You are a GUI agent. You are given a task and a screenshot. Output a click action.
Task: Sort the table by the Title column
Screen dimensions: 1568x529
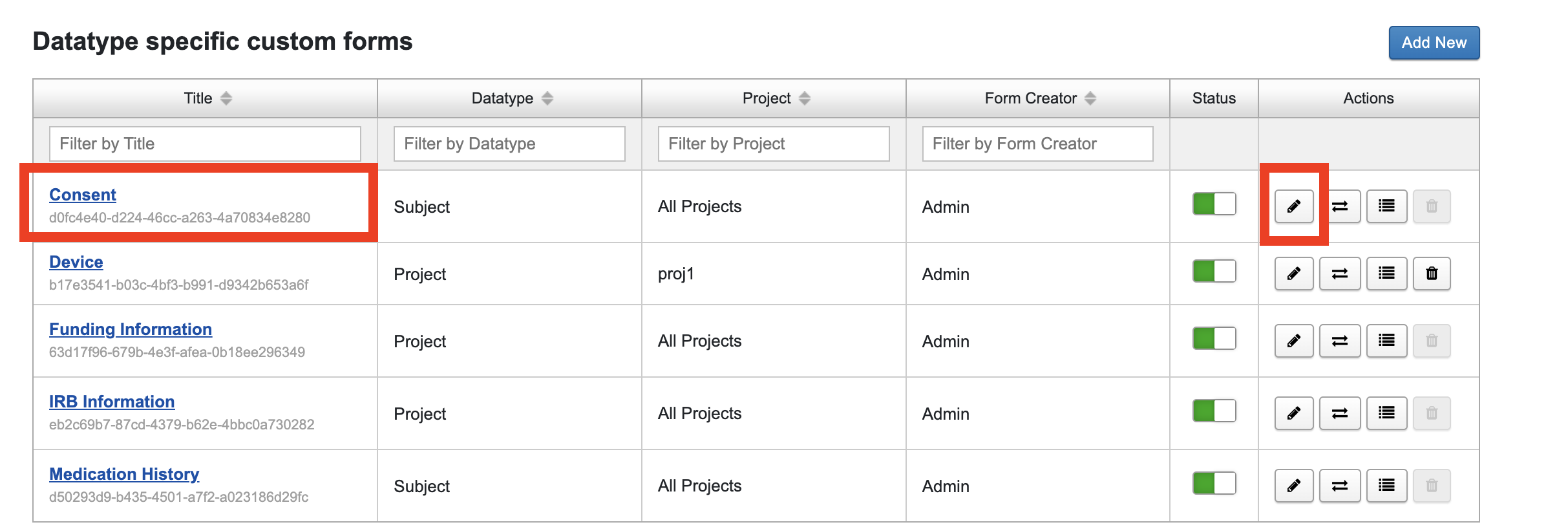point(226,98)
